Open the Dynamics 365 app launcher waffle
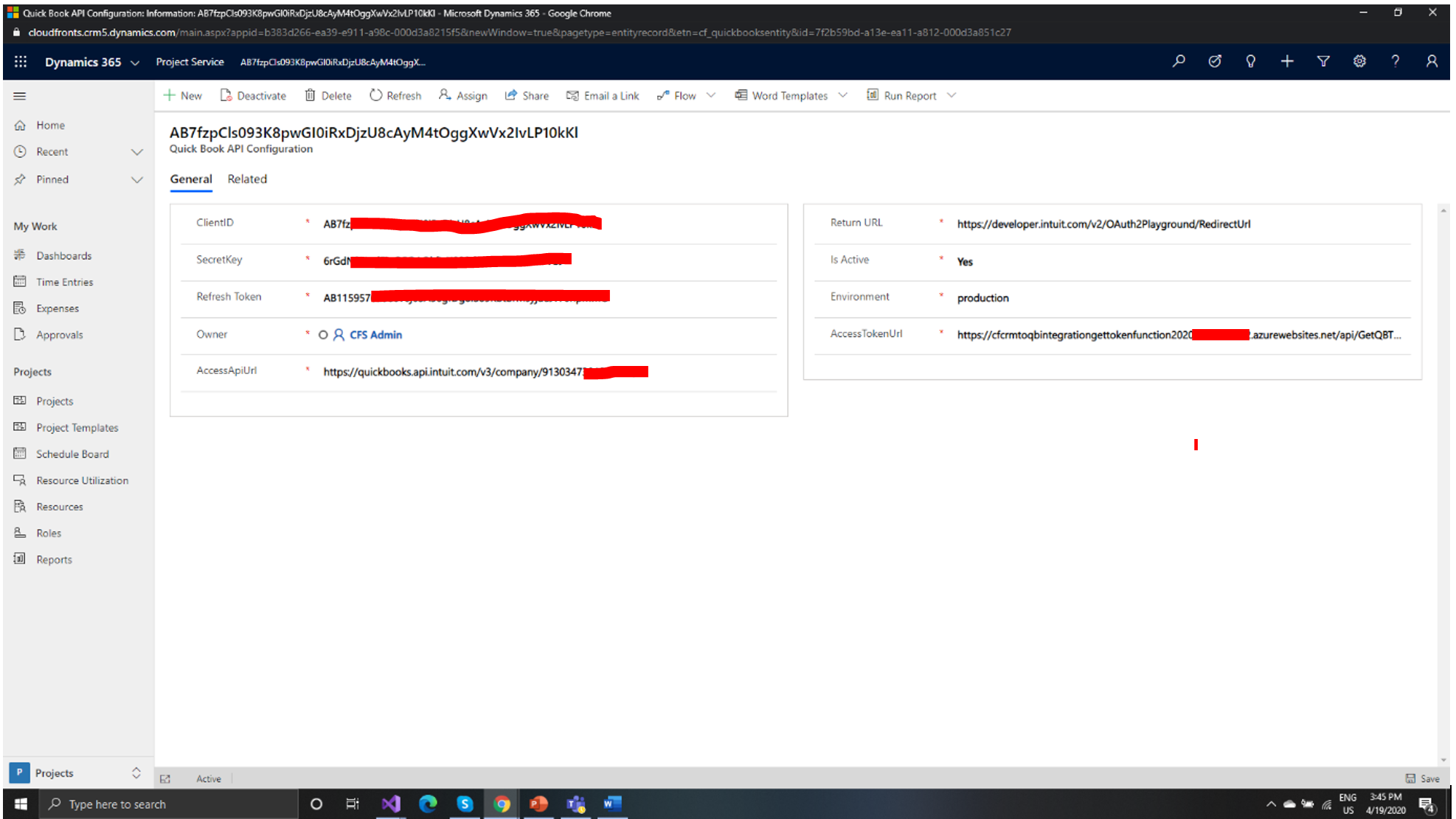1456x819 pixels. (x=21, y=62)
